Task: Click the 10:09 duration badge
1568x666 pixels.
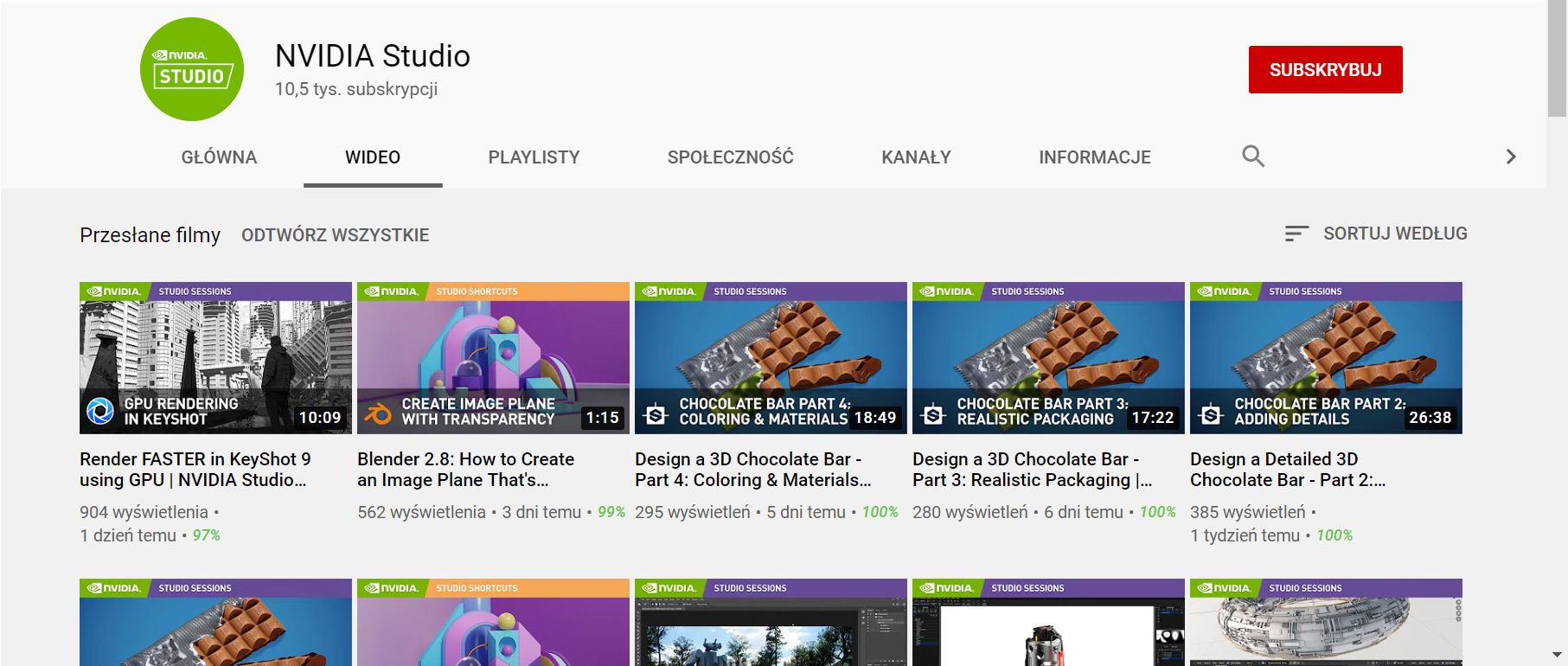Action: [x=320, y=418]
